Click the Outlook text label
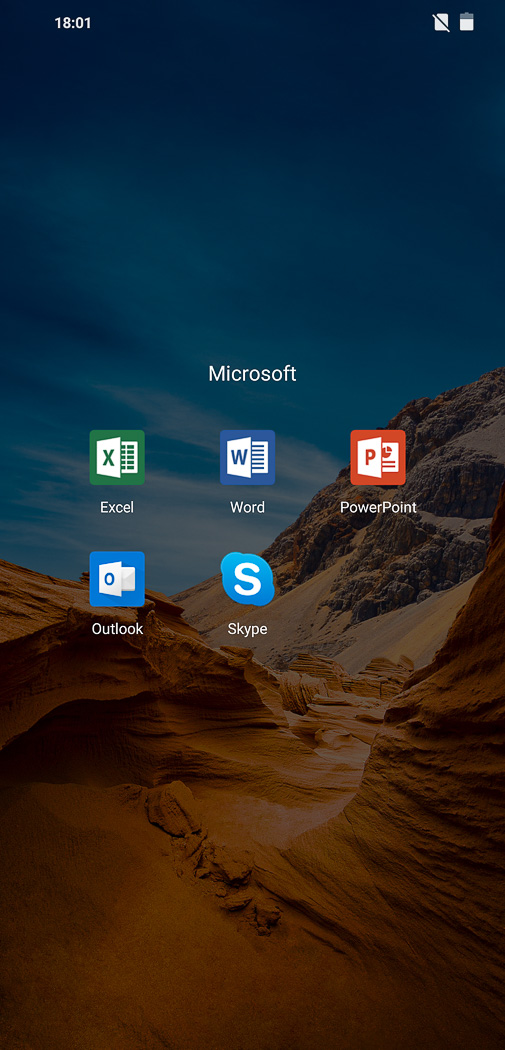Screen dimensions: 505x1050 (x=117, y=629)
